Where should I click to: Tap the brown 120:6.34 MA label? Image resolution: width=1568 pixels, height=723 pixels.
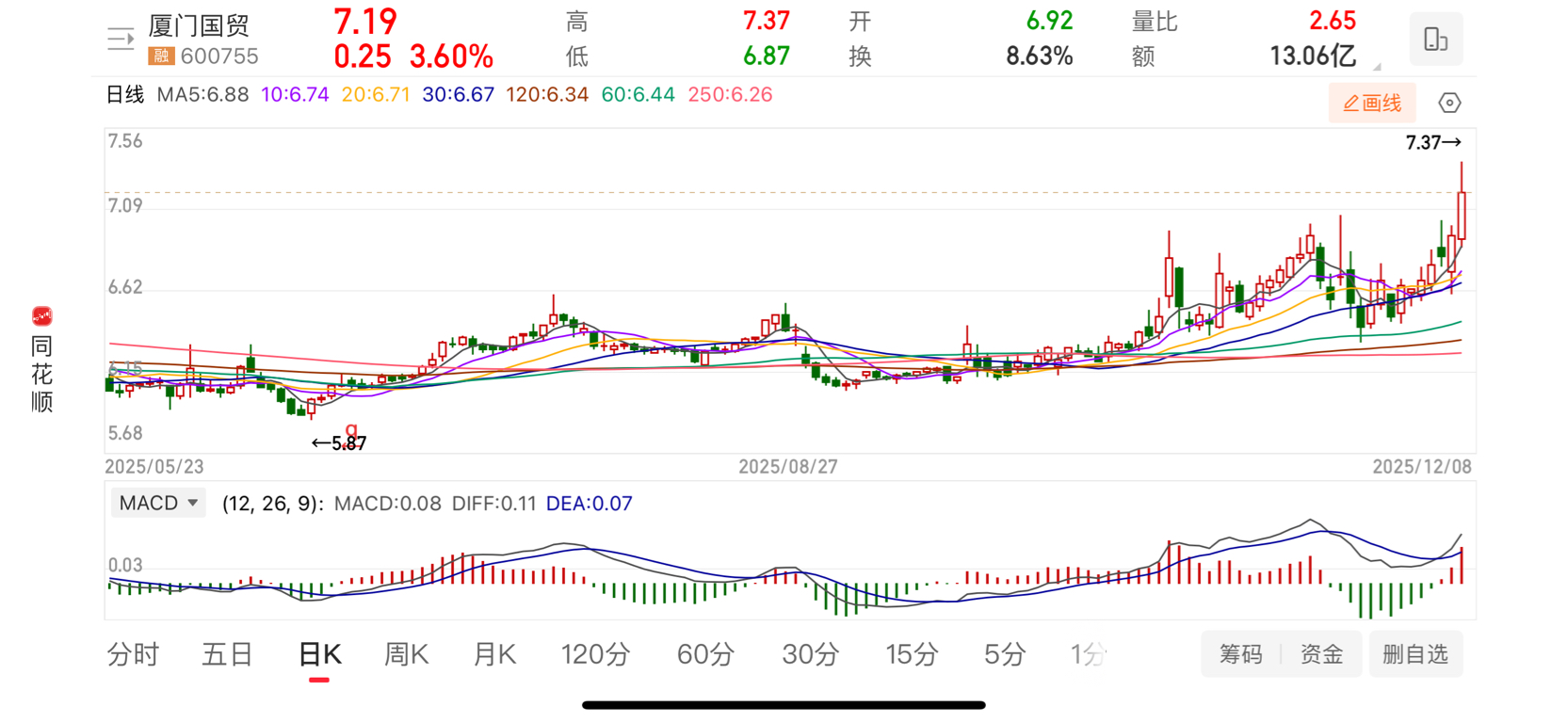point(547,94)
